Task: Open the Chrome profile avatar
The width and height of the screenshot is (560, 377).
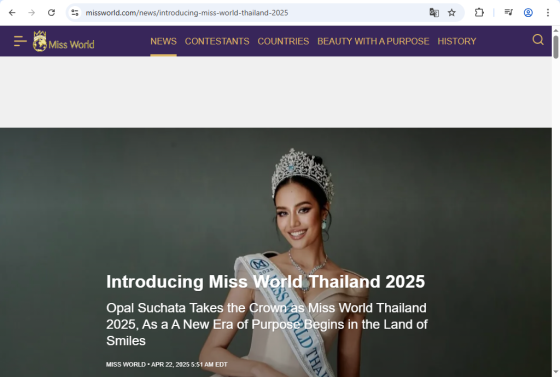Action: [x=528, y=13]
